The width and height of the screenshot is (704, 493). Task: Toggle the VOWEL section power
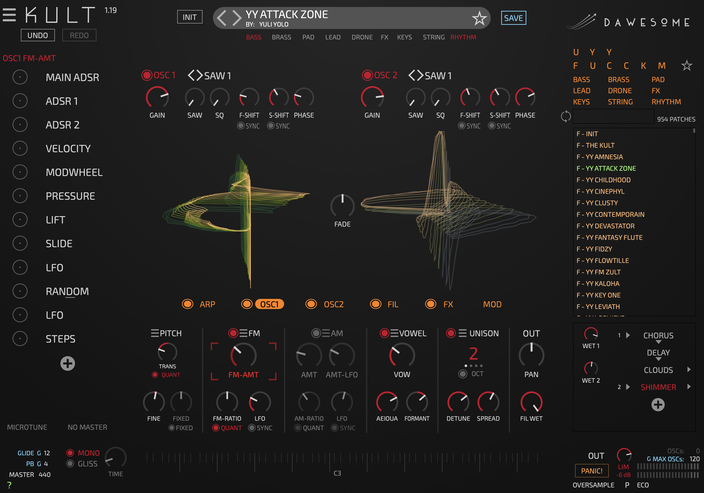pyautogui.click(x=384, y=333)
